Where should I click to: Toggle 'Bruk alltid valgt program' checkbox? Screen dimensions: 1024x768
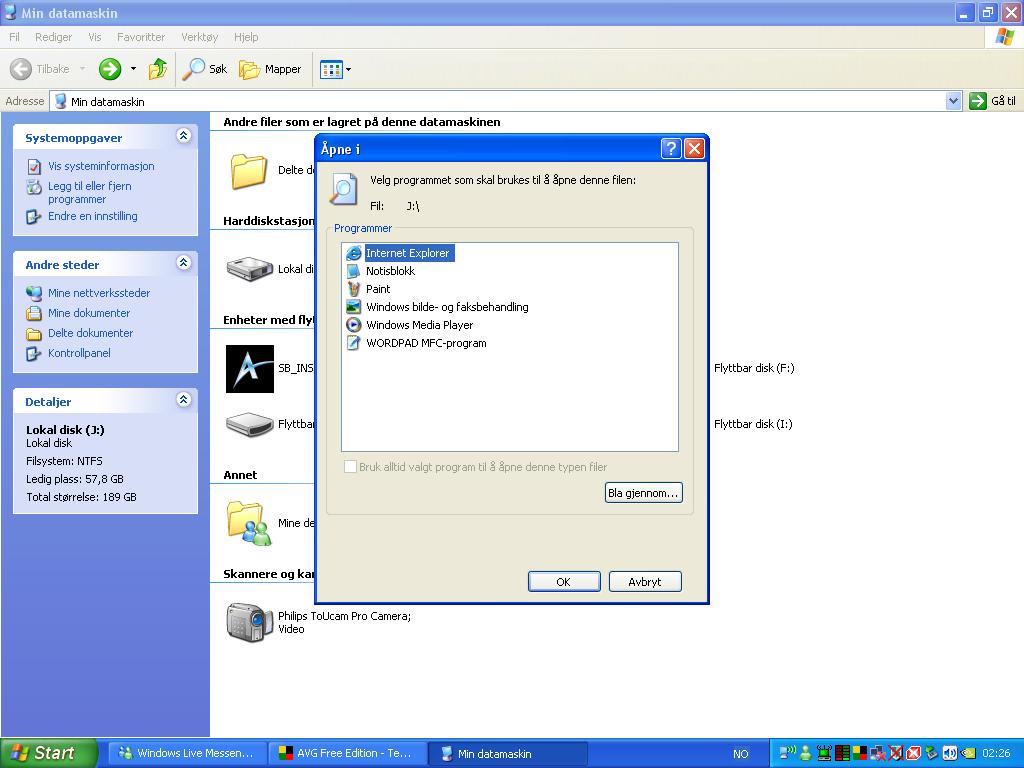tap(351, 467)
